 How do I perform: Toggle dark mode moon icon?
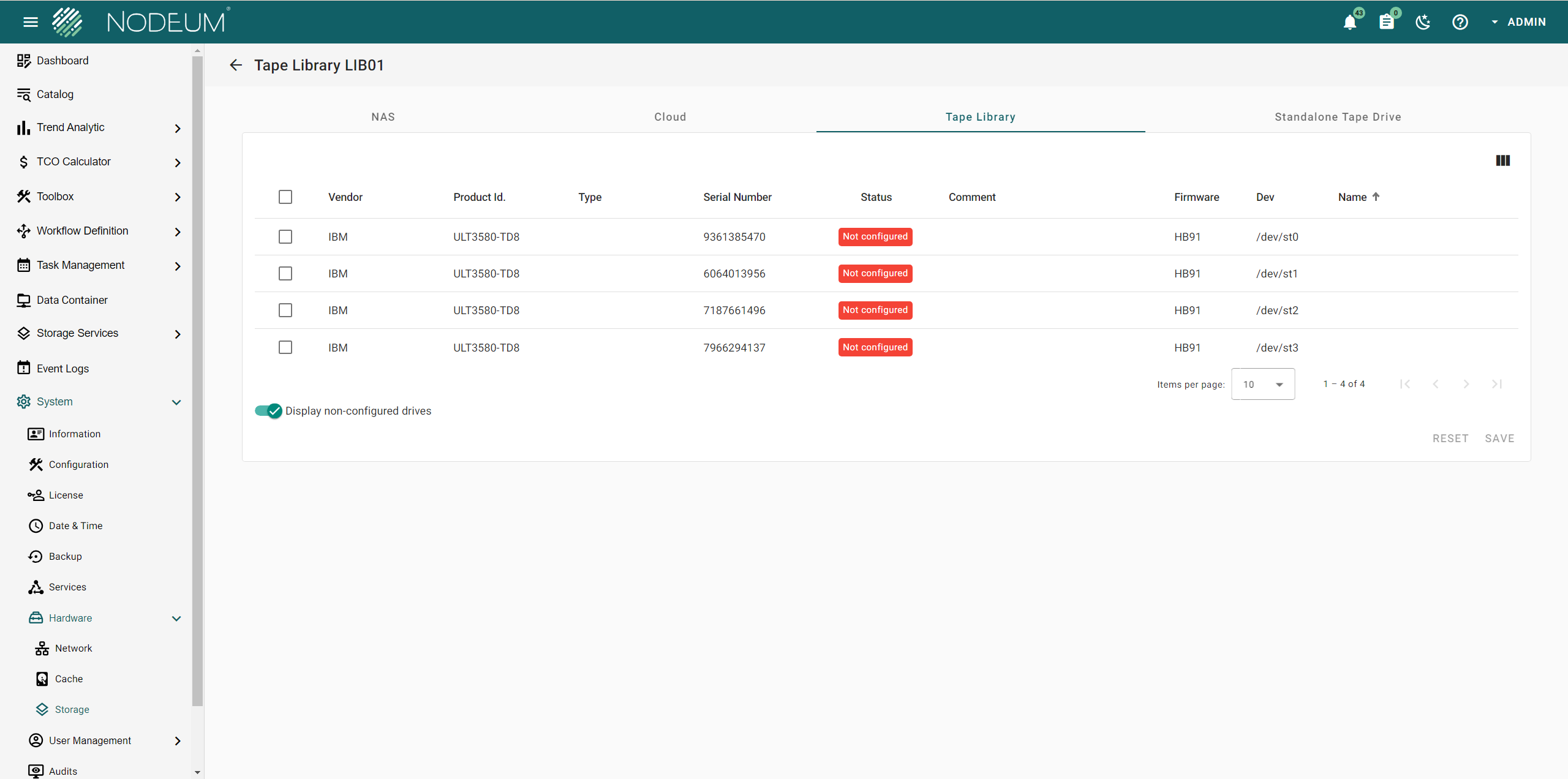[x=1423, y=23]
